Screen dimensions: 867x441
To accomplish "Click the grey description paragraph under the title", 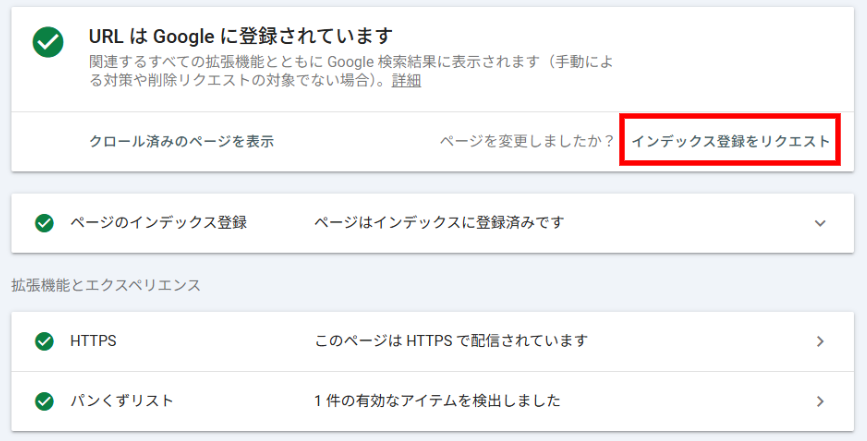I will tap(350, 71).
